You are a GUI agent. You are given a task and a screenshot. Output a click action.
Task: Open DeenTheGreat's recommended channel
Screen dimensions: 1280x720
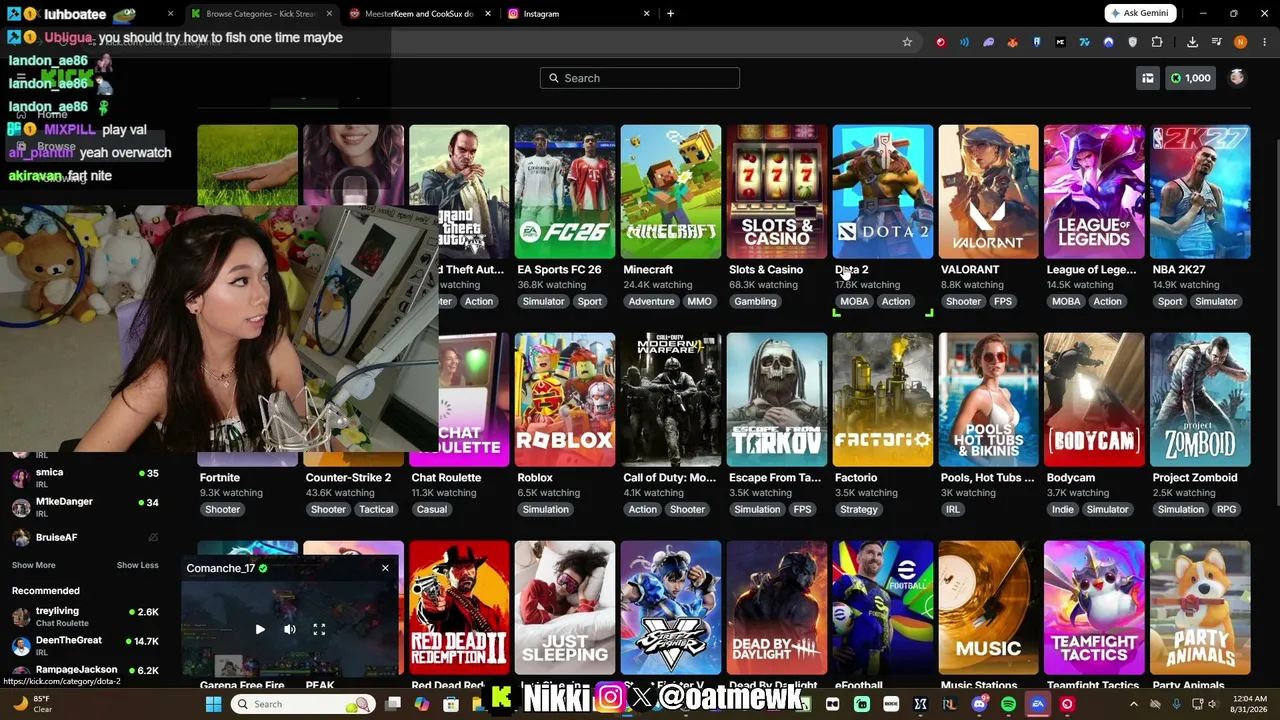(85, 645)
